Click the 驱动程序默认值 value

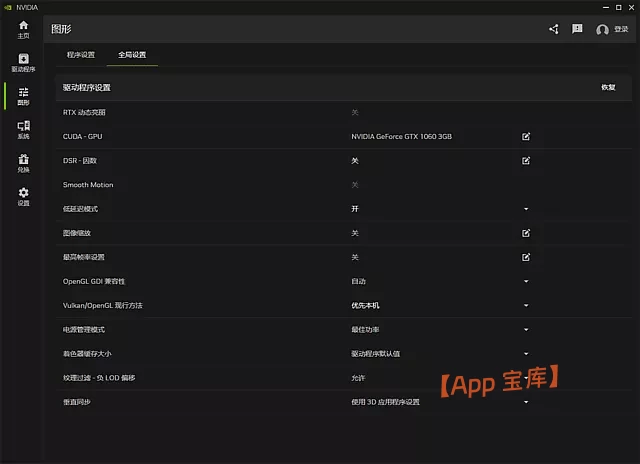376,354
